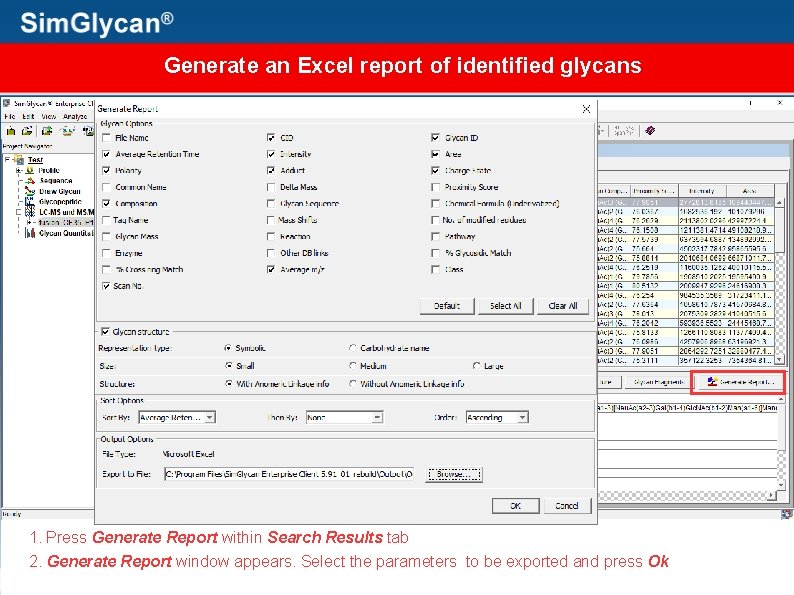Click the Test project folder icon
The width and height of the screenshot is (794, 595).
tap(19, 160)
